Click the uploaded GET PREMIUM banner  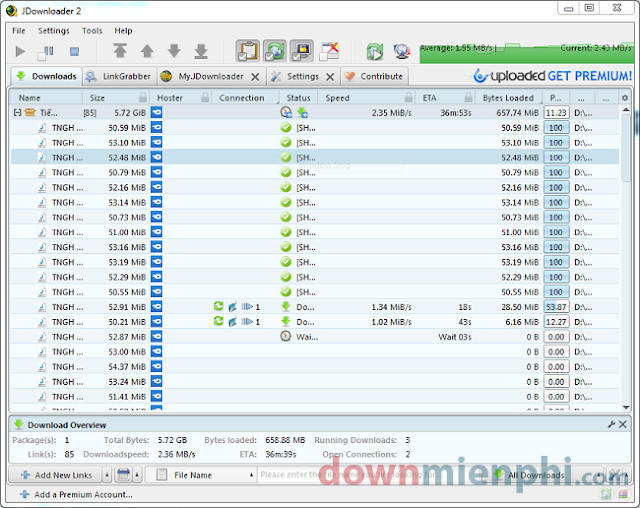(x=553, y=76)
